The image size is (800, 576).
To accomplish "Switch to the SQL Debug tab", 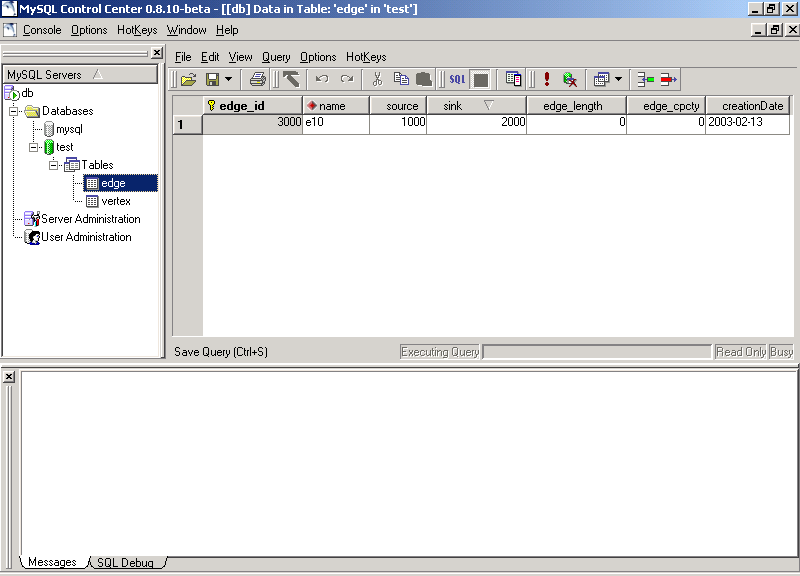I will [x=125, y=562].
